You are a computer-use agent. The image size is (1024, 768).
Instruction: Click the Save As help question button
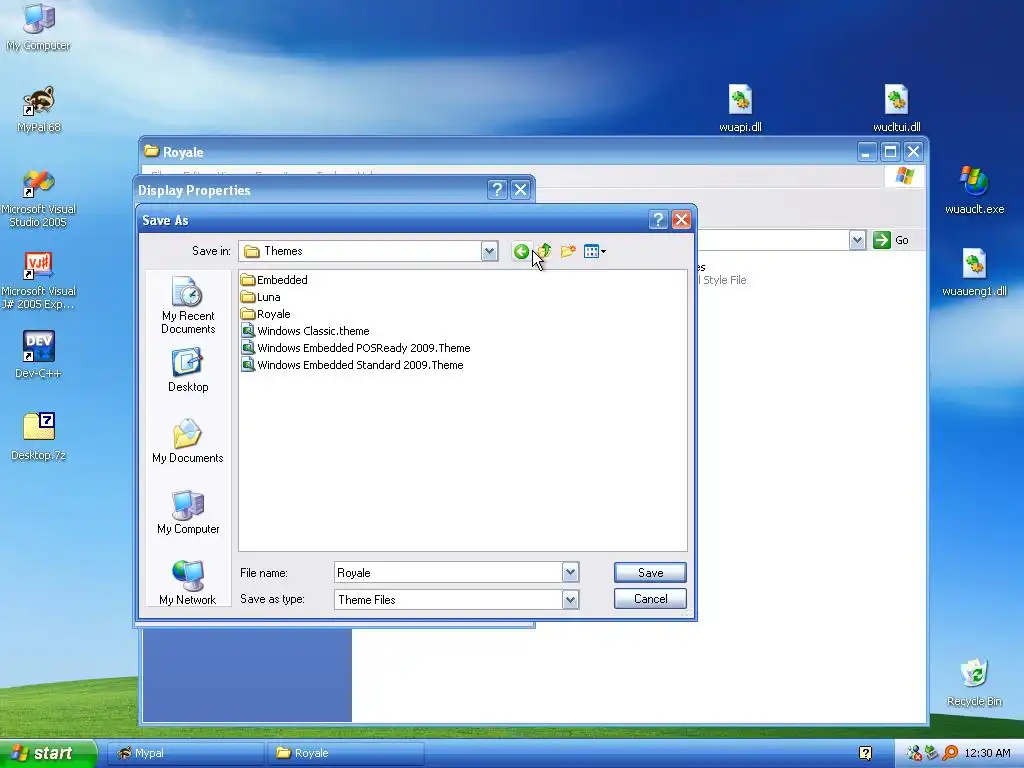(658, 220)
